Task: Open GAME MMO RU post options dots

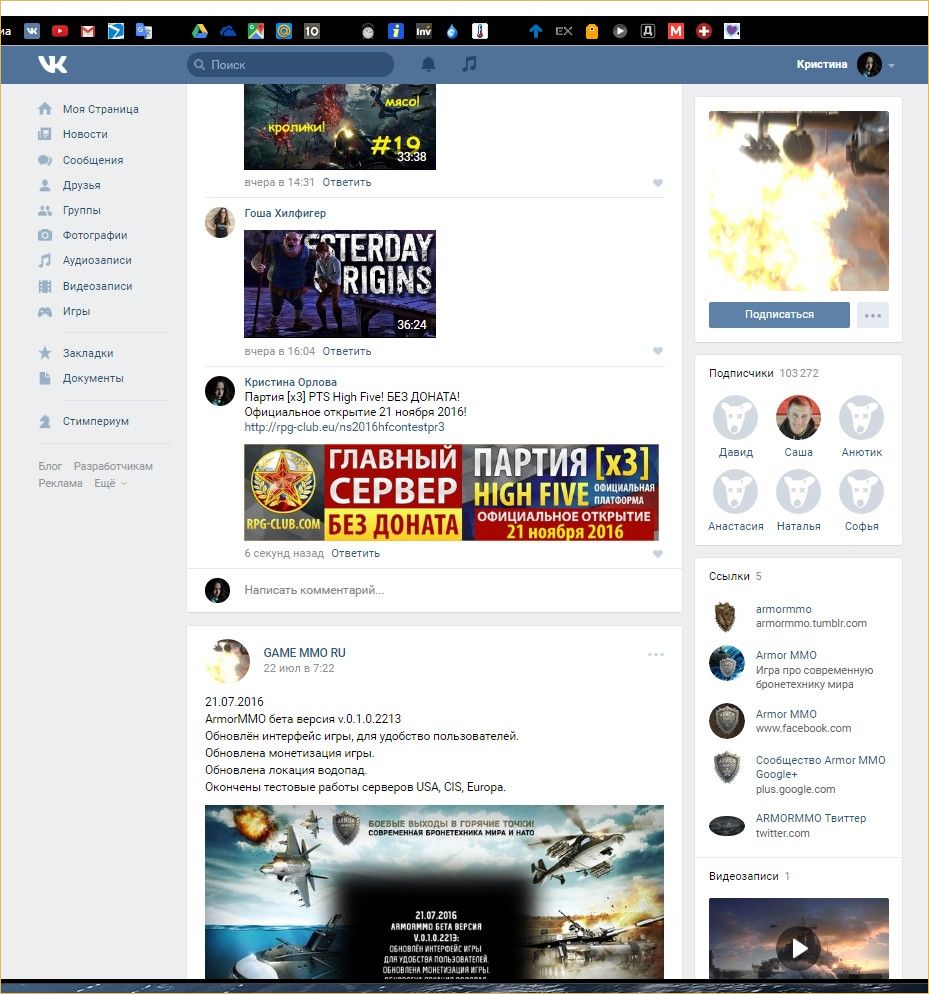Action: pos(656,654)
